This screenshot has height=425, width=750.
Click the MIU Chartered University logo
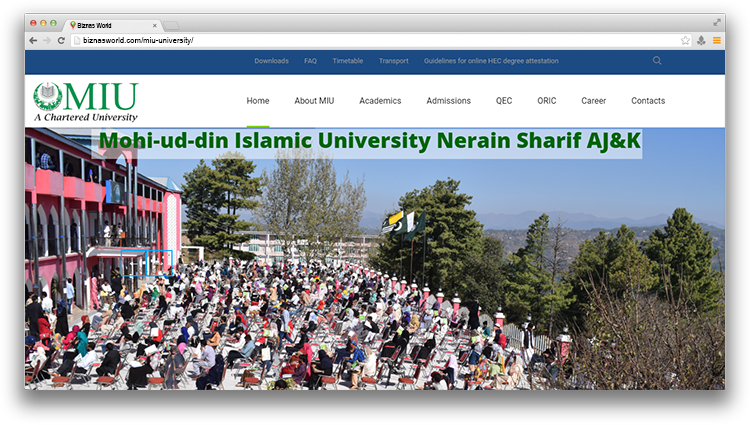(86, 101)
